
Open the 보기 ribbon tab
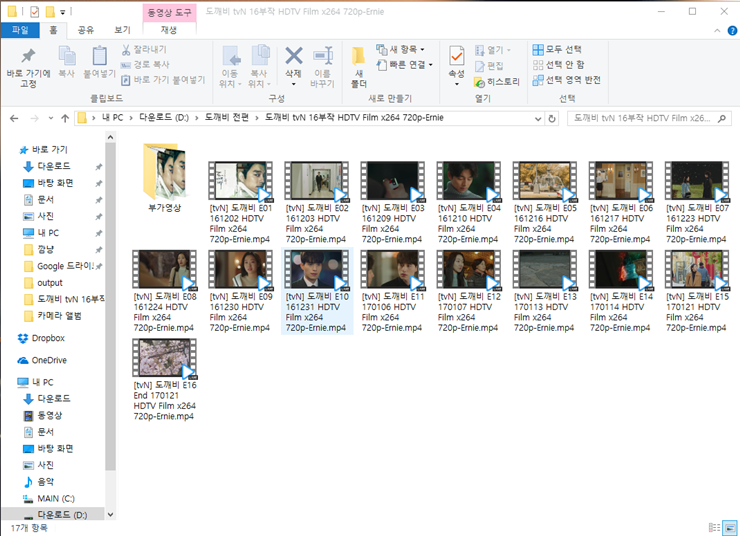pyautogui.click(x=122, y=30)
